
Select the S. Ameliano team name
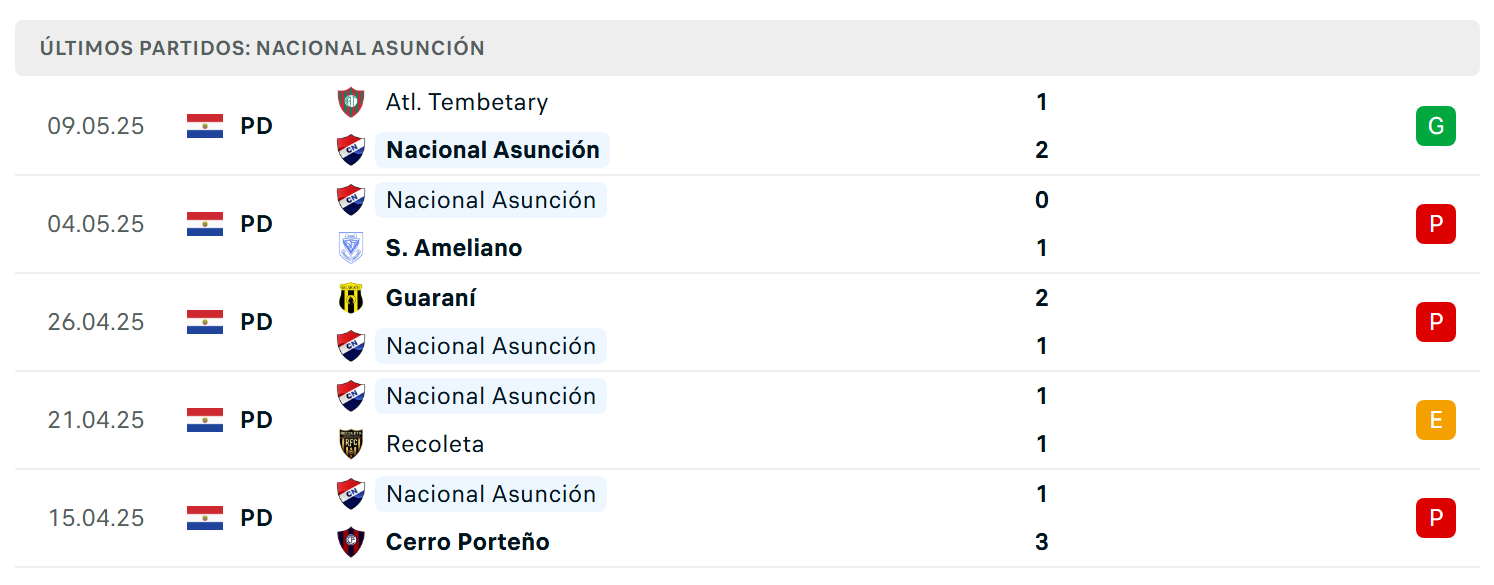(454, 248)
